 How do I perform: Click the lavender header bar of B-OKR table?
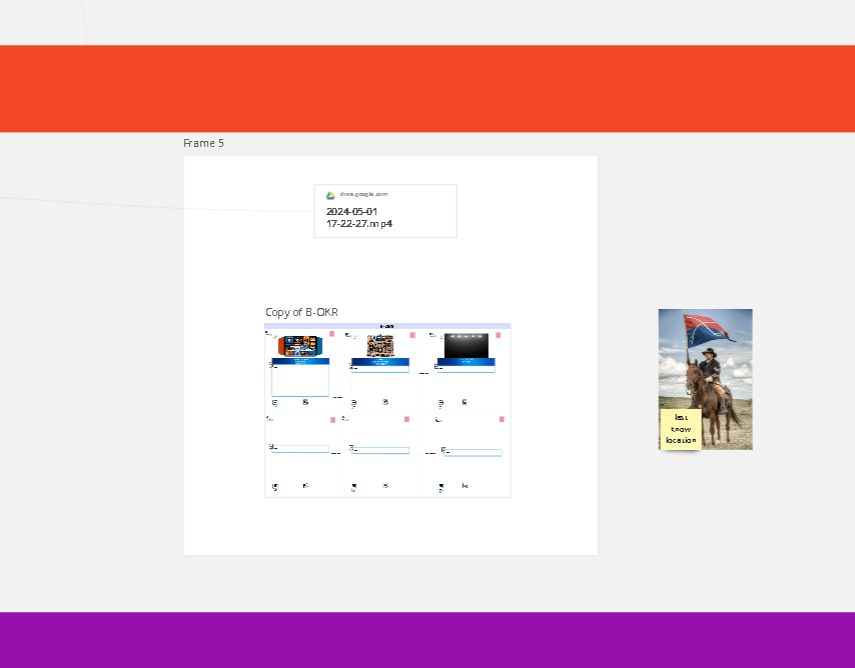click(388, 326)
